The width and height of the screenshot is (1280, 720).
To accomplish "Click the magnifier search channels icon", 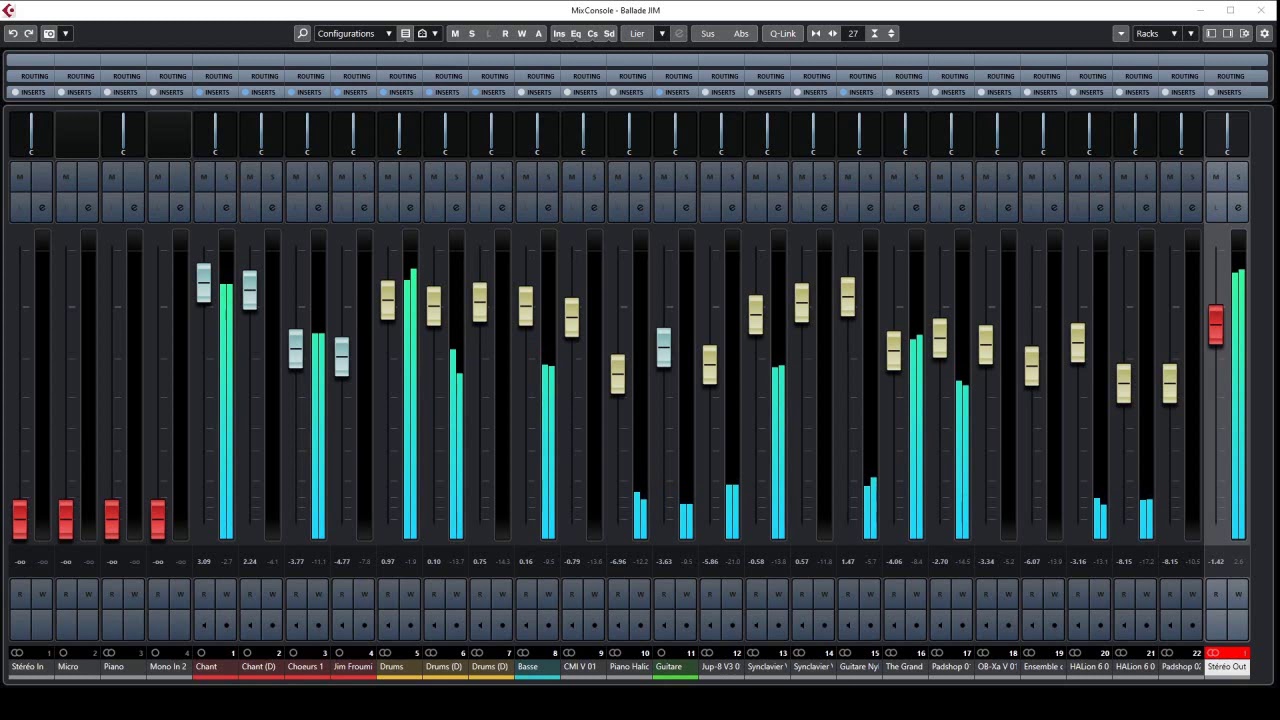I will click(303, 33).
